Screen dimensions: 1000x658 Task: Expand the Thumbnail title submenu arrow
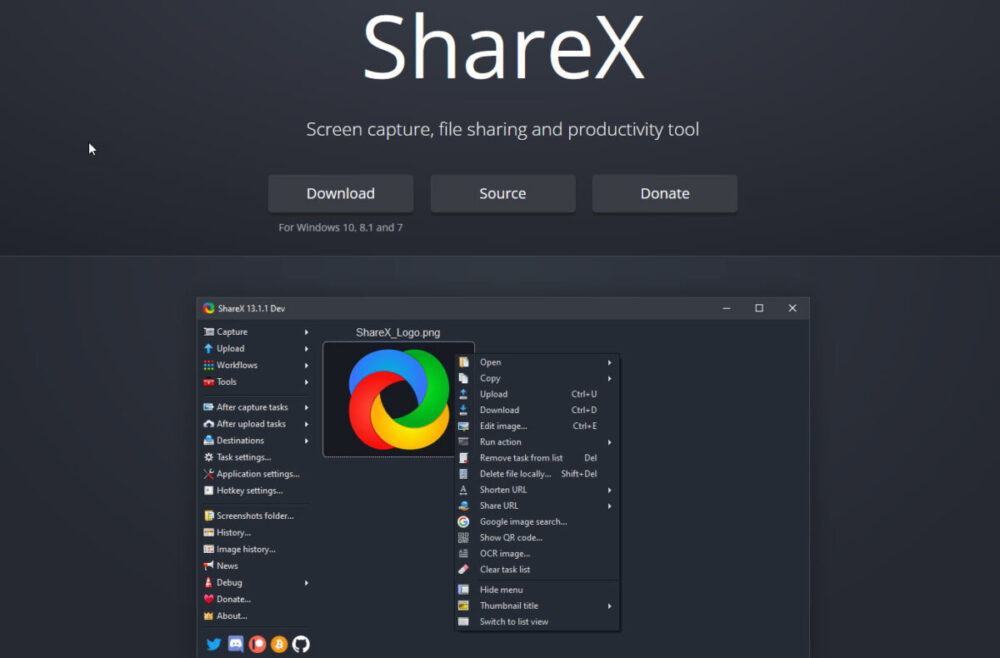[x=610, y=606]
